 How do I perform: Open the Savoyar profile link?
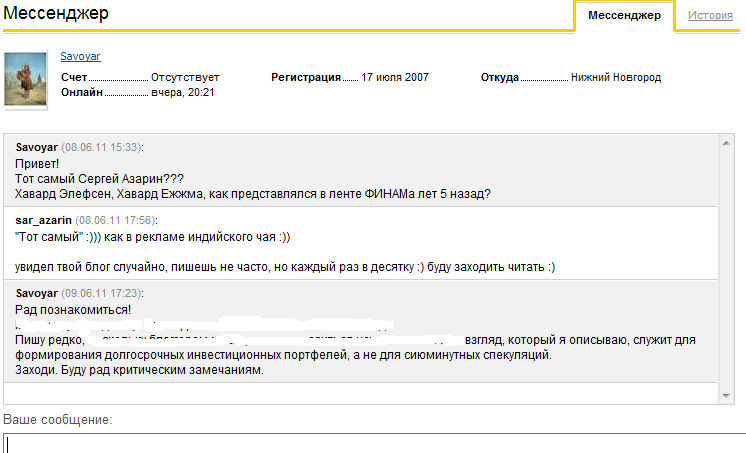[x=80, y=57]
